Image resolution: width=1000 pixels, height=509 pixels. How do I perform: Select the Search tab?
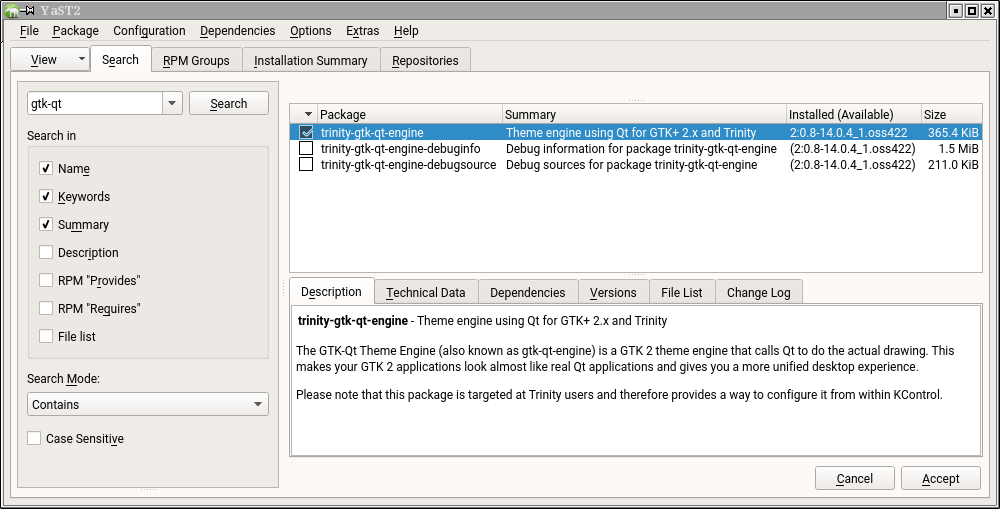(x=121, y=59)
